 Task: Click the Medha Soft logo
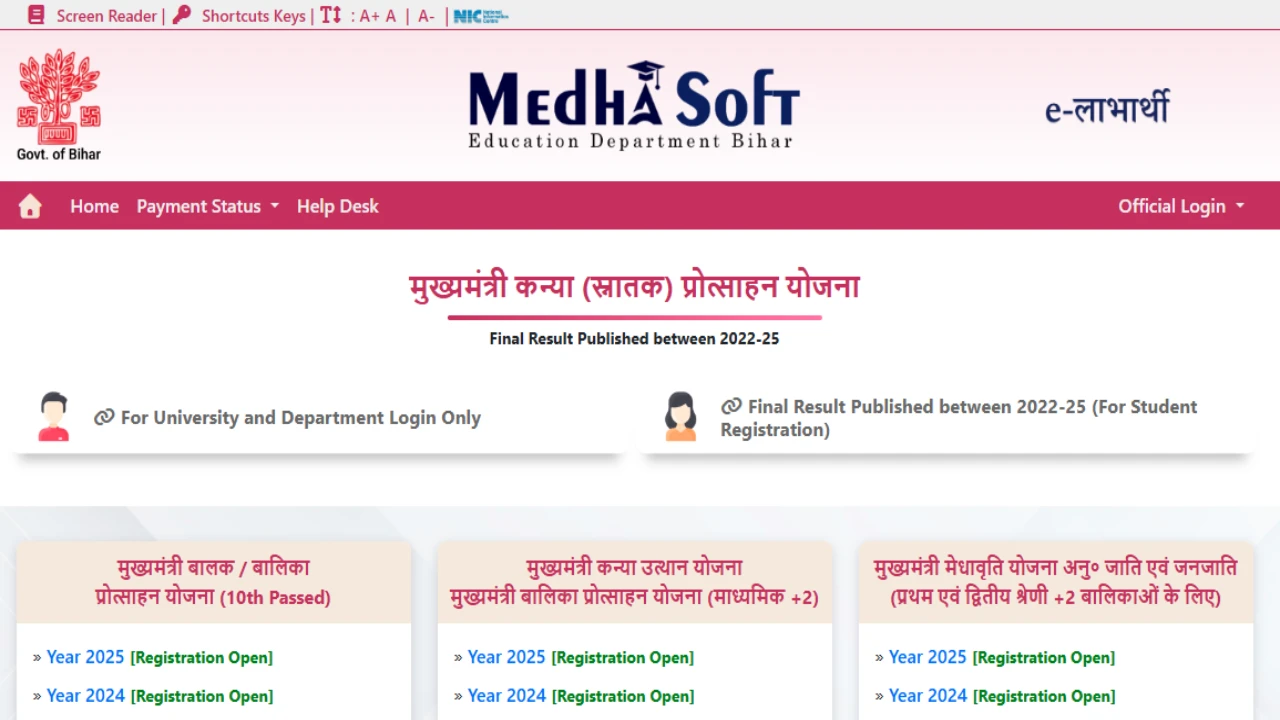(x=634, y=105)
